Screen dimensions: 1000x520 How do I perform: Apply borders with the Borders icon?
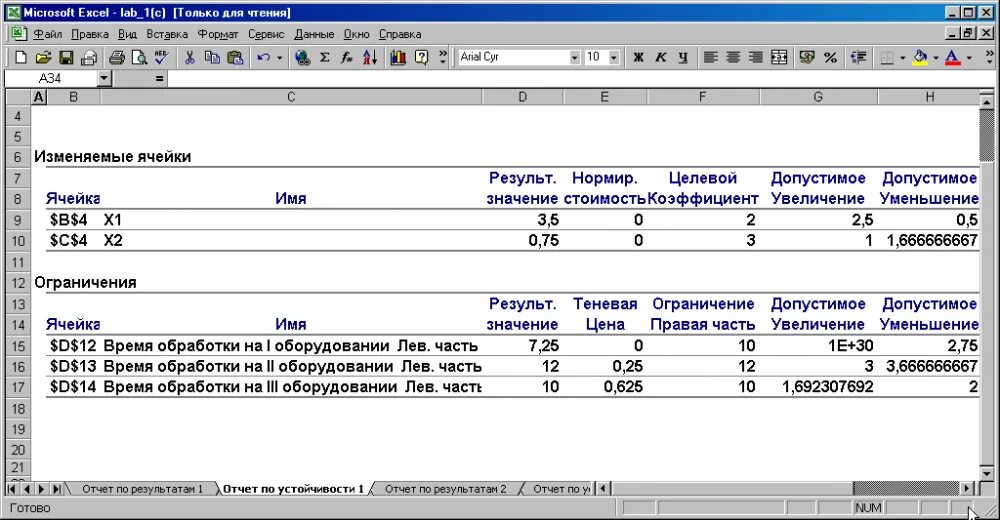pos(886,57)
